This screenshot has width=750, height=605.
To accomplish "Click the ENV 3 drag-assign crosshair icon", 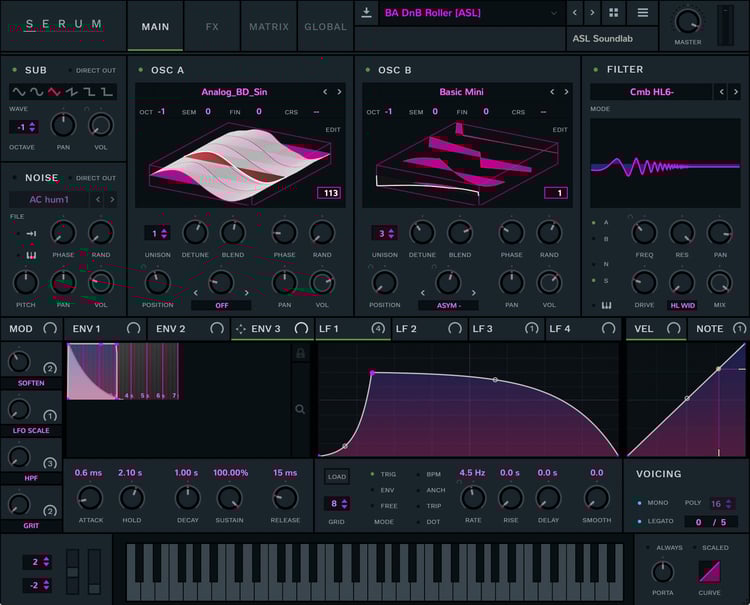I will tap(241, 329).
